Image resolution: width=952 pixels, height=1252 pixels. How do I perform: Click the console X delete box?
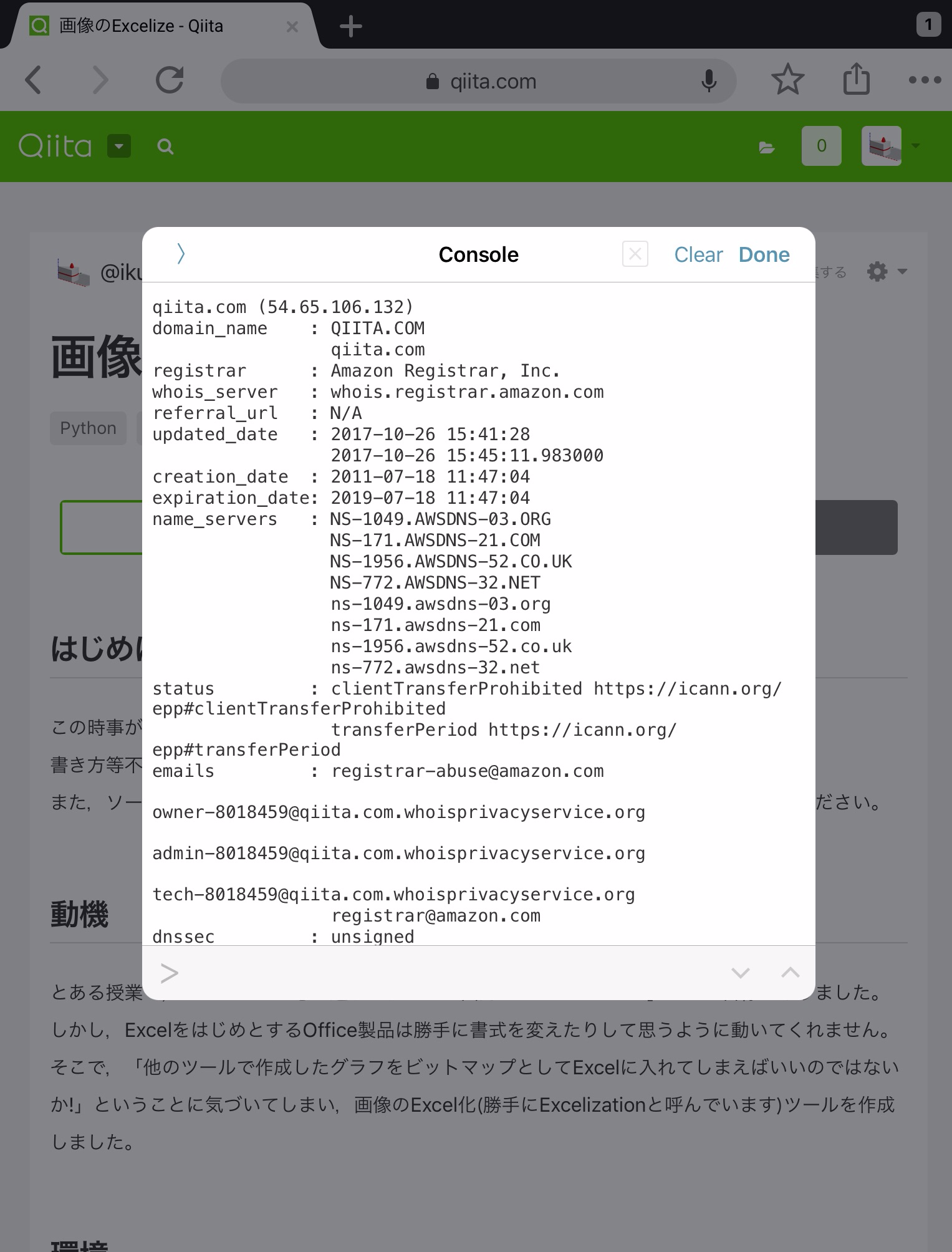[x=635, y=254]
